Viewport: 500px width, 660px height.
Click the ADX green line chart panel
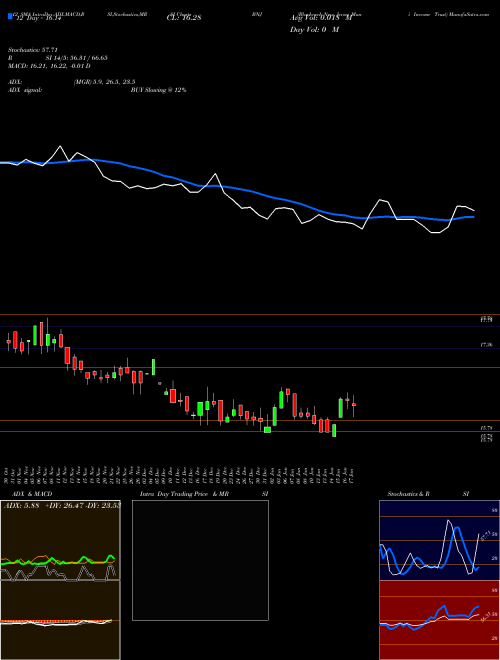[x=60, y=540]
